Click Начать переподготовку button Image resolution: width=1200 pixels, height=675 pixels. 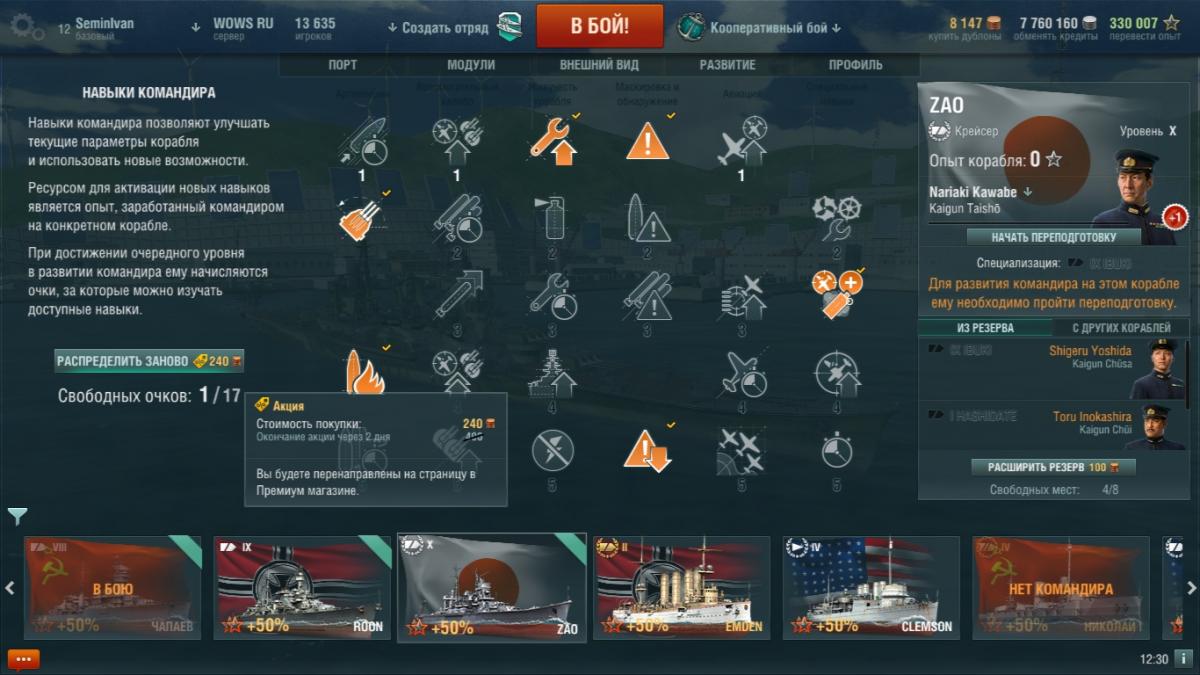1054,238
